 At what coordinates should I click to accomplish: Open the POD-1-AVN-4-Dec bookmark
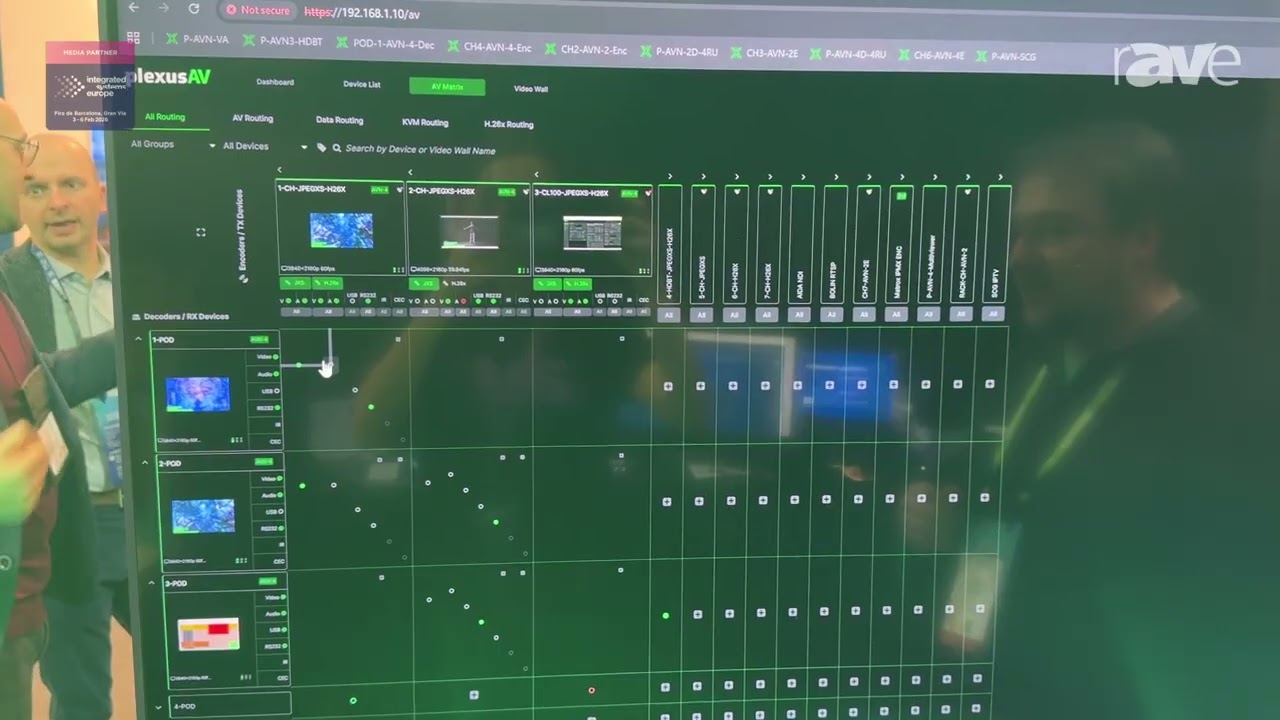point(385,44)
